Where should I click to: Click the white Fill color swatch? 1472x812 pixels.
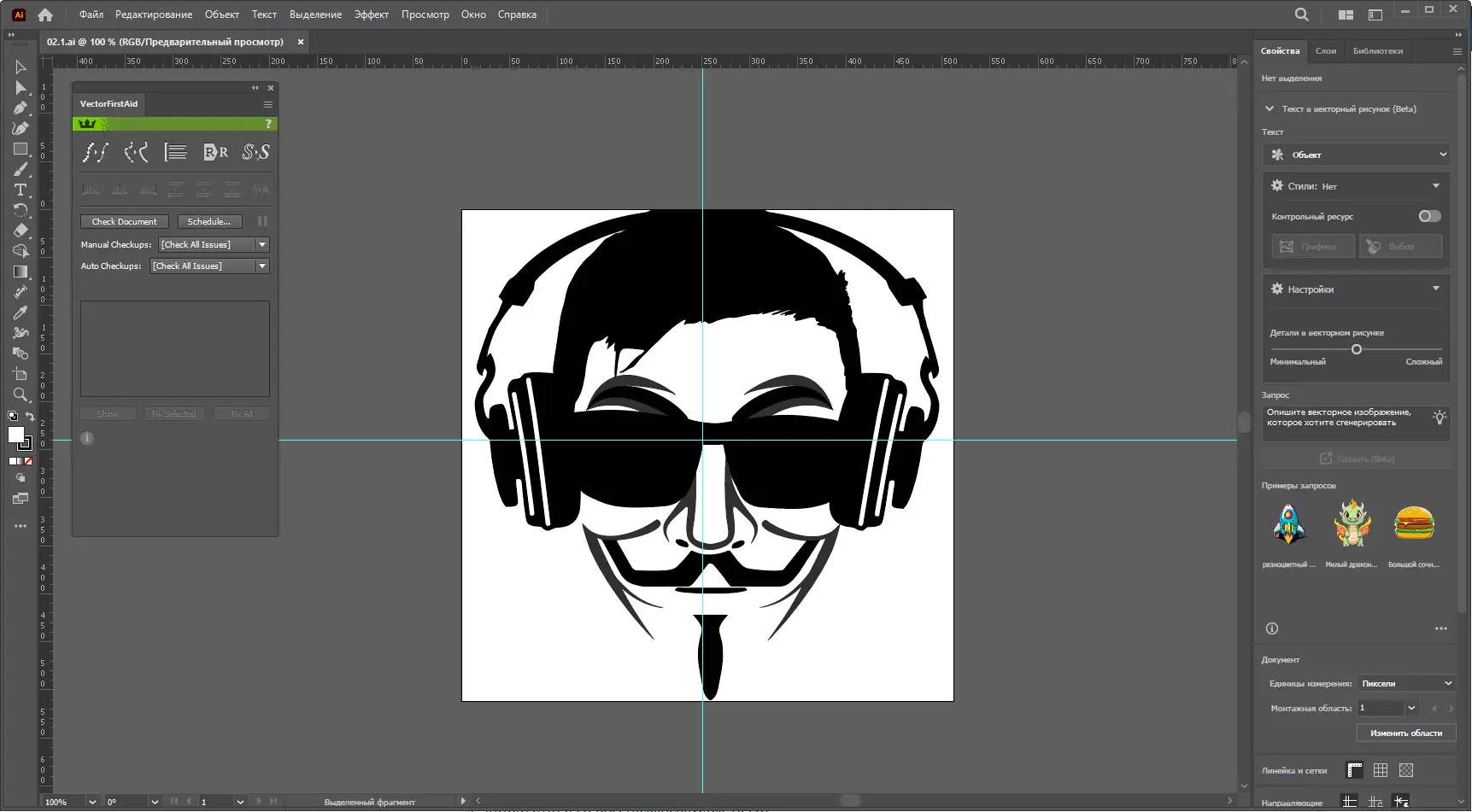[15, 435]
